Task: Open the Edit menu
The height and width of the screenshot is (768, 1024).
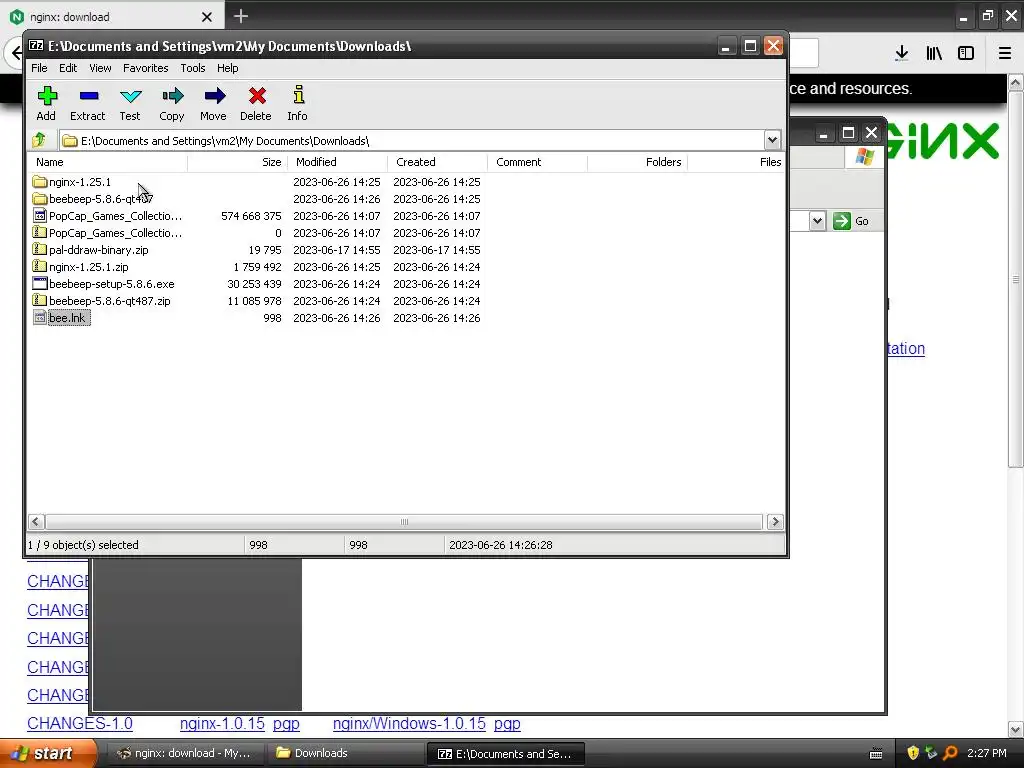Action: (68, 68)
